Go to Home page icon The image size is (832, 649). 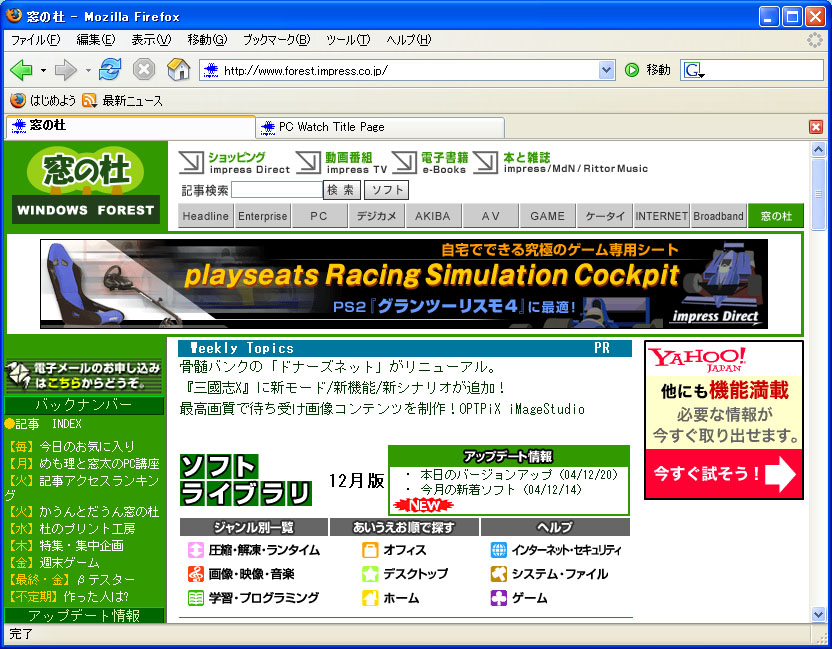click(x=178, y=70)
